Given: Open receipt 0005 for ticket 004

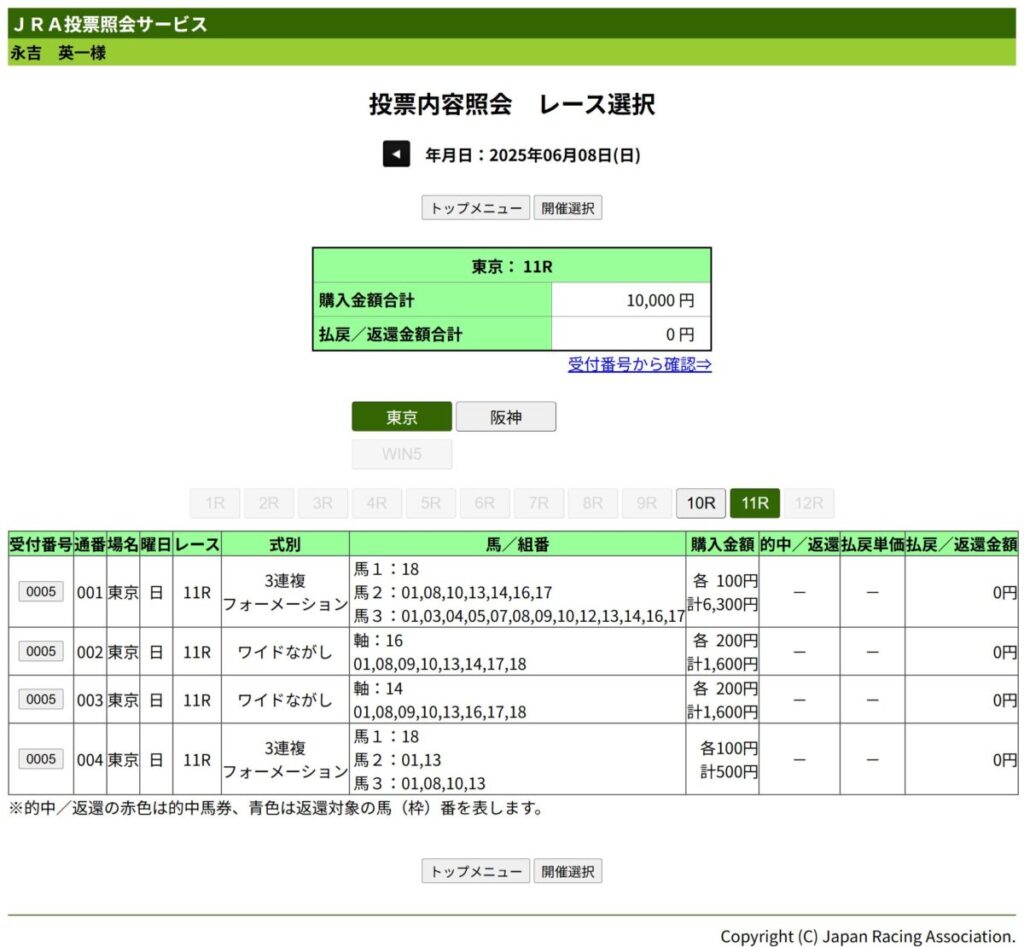Looking at the screenshot, I should pyautogui.click(x=41, y=759).
